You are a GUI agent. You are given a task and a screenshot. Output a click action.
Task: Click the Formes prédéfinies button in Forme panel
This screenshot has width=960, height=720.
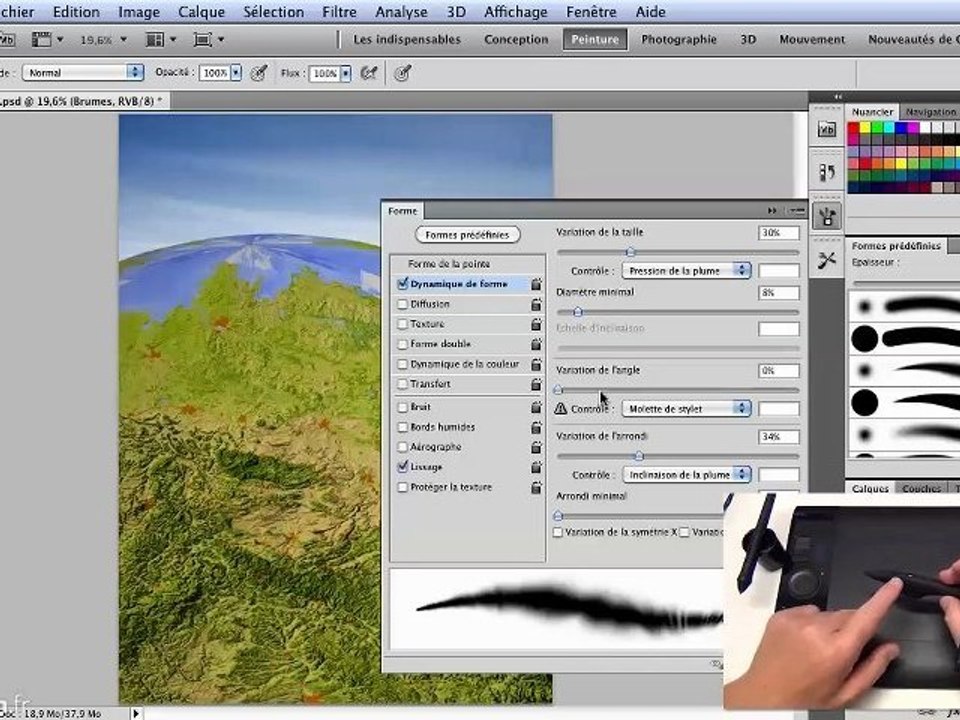point(468,234)
